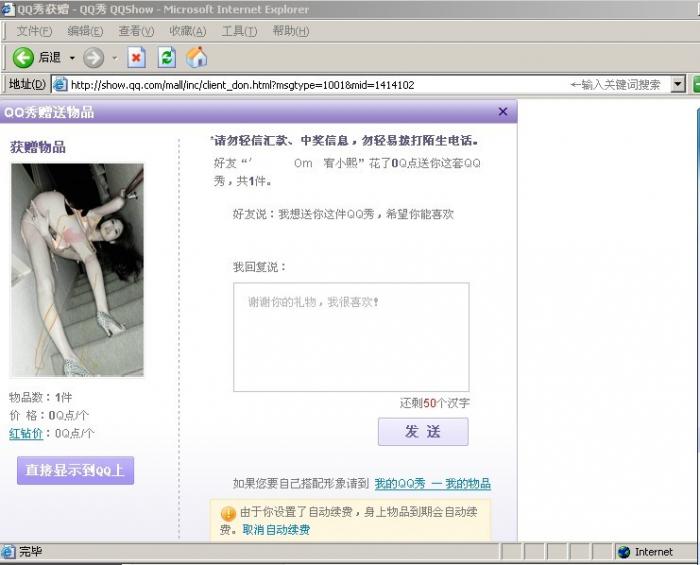Image resolution: width=700 pixels, height=565 pixels.
Task: Click the 取消自动续费 link
Action: (276, 530)
